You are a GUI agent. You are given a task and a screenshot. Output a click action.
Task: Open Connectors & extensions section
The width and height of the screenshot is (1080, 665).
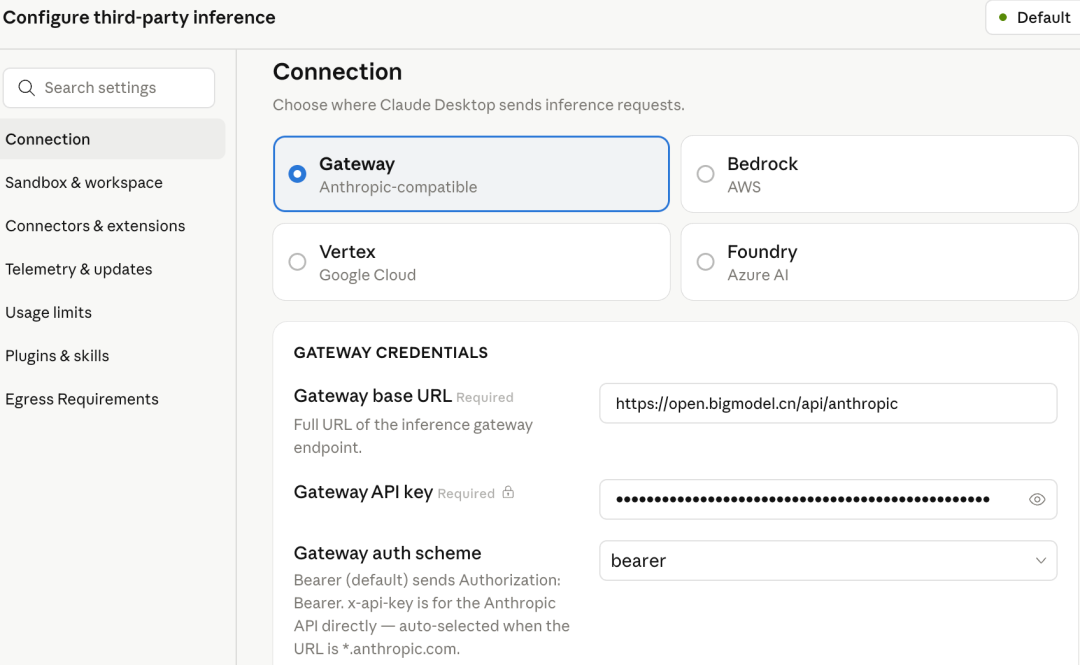(95, 226)
